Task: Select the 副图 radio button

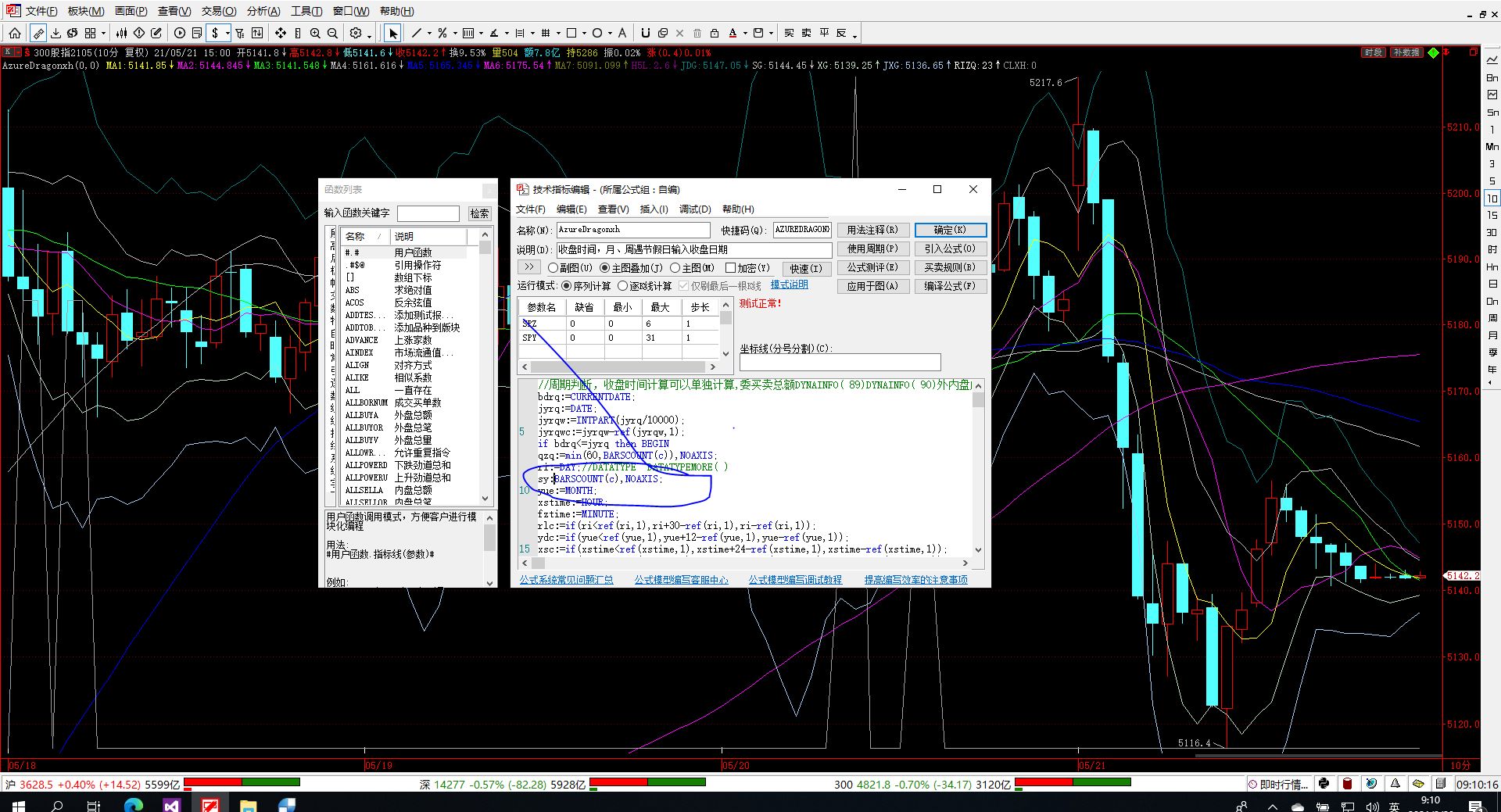Action: 553,268
